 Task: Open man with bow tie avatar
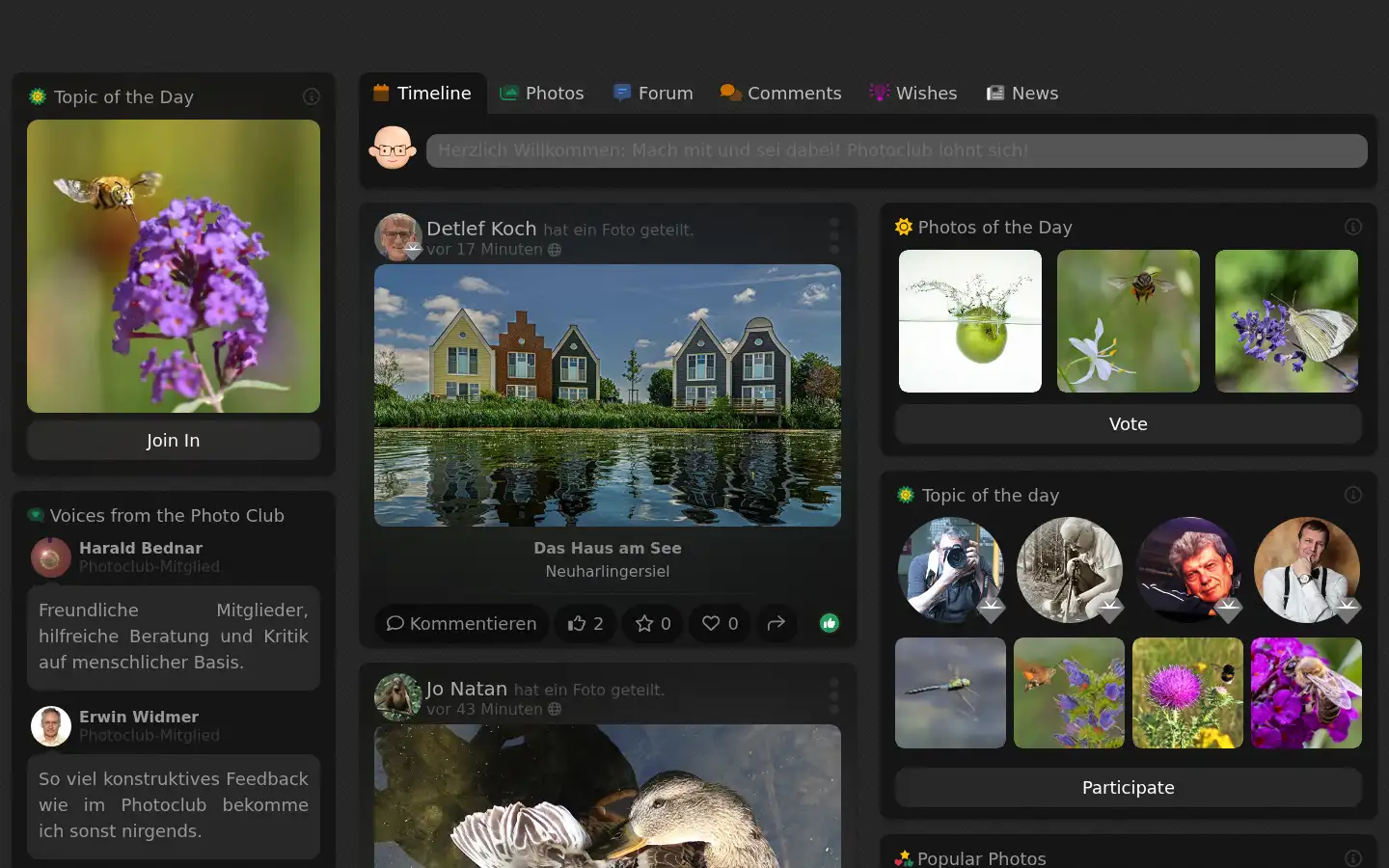click(1307, 570)
